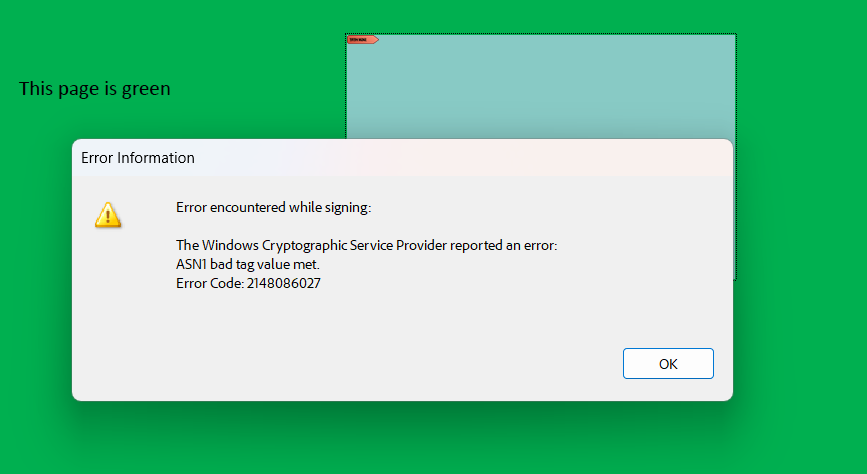The width and height of the screenshot is (867, 474).
Task: Click the 'Error encountered while signing' line
Action: (x=273, y=207)
